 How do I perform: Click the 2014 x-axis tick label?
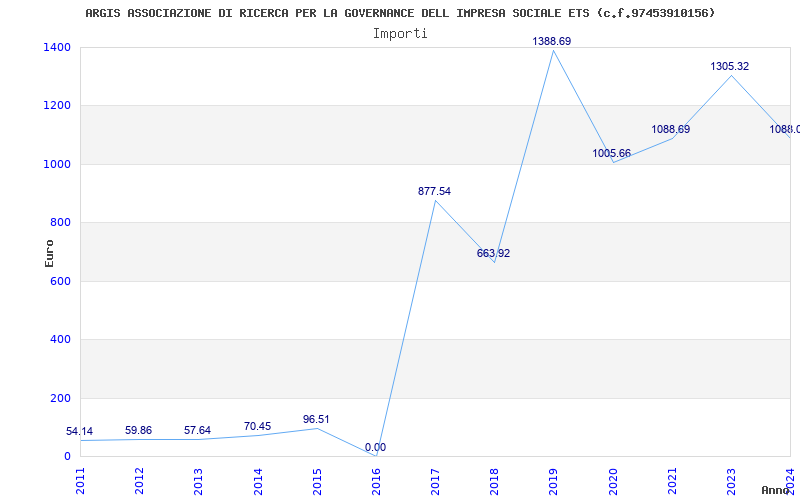258,481
